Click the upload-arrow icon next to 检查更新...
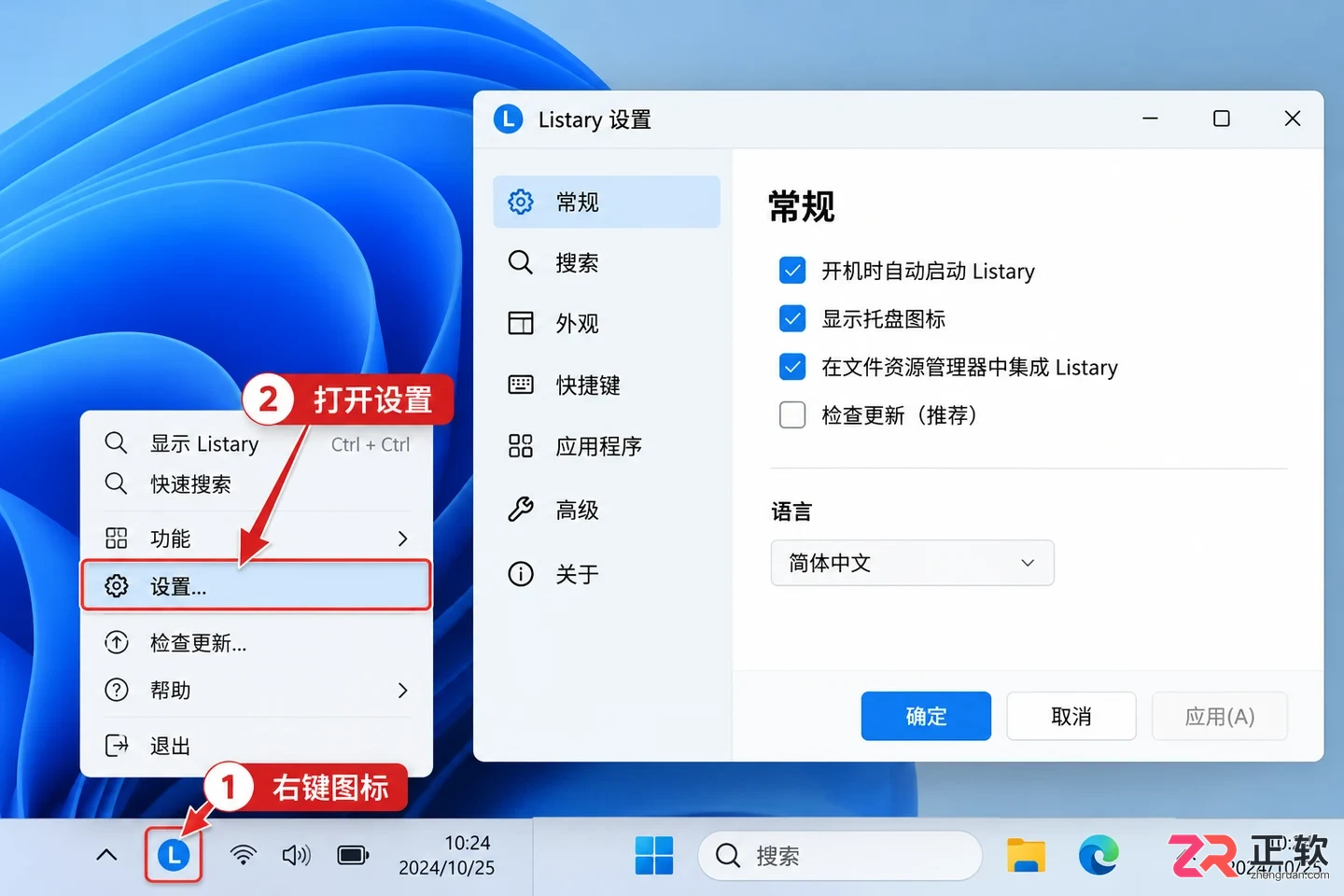The height and width of the screenshot is (896, 1344). coord(117,642)
